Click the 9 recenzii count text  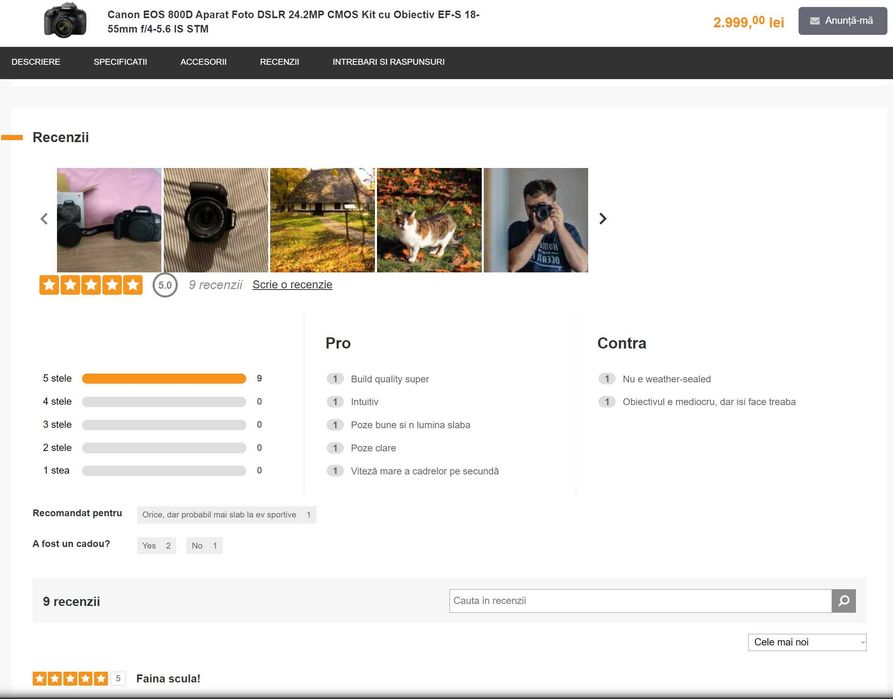[x=215, y=285]
